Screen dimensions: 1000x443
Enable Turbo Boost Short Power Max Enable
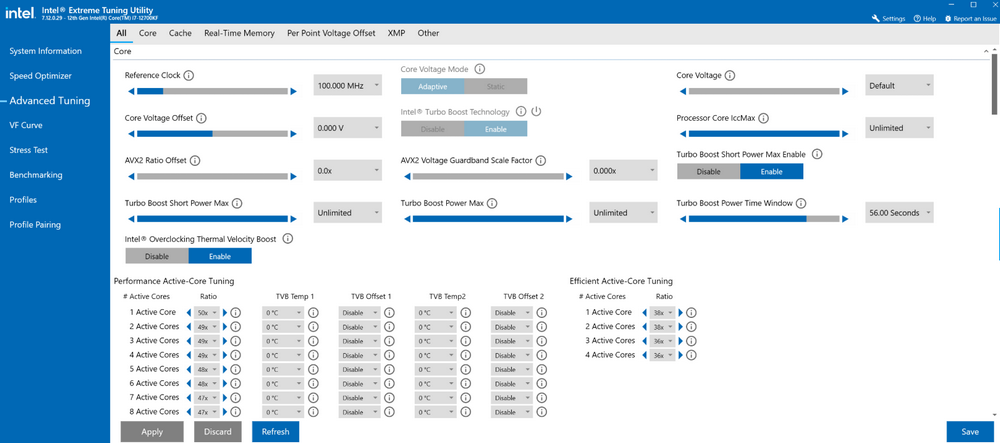(x=772, y=171)
